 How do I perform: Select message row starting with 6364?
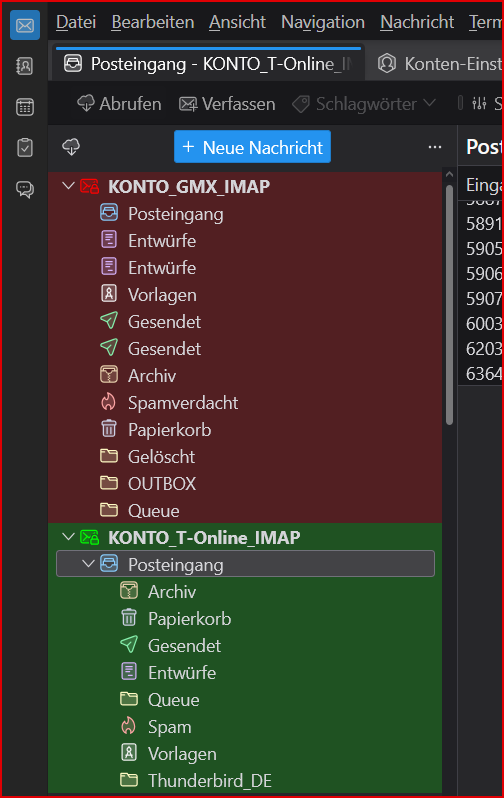click(x=481, y=373)
